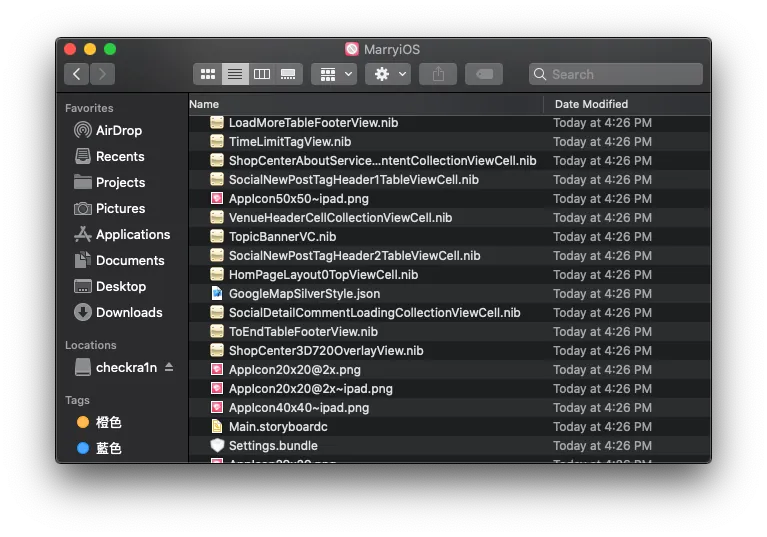Open the gear action menu
This screenshot has width=767, height=537.
click(x=388, y=74)
